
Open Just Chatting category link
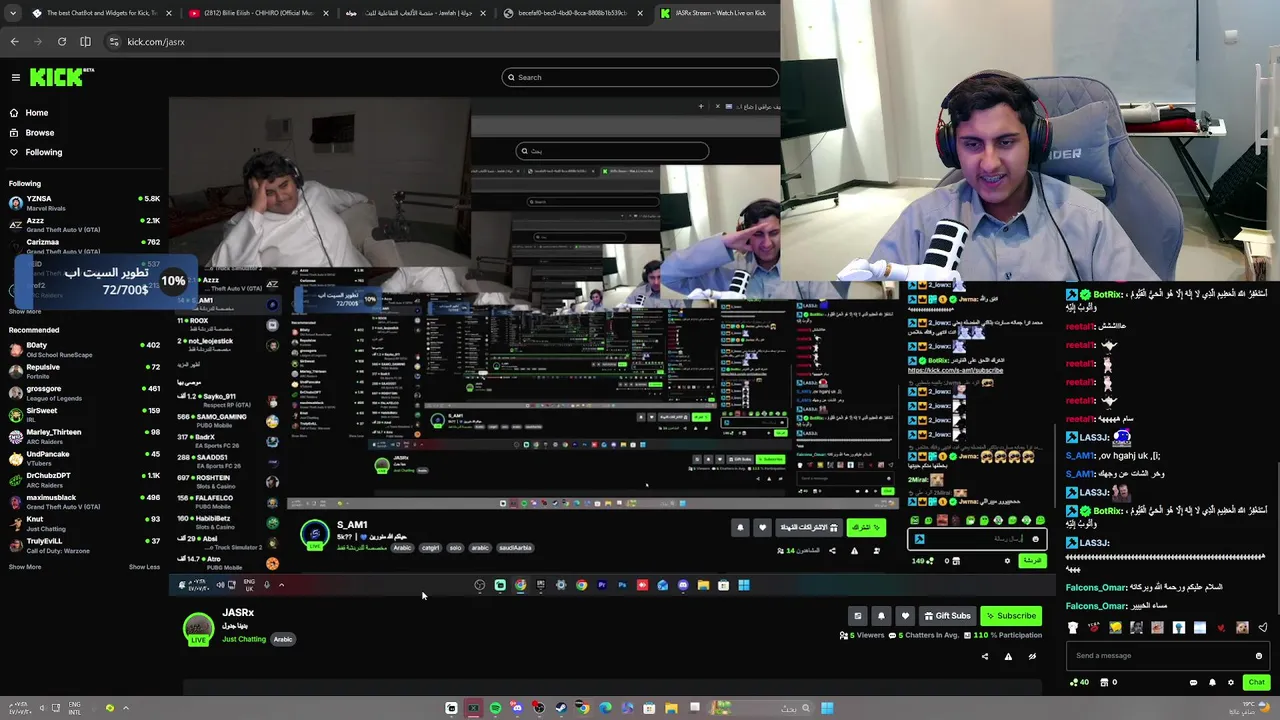[244, 639]
